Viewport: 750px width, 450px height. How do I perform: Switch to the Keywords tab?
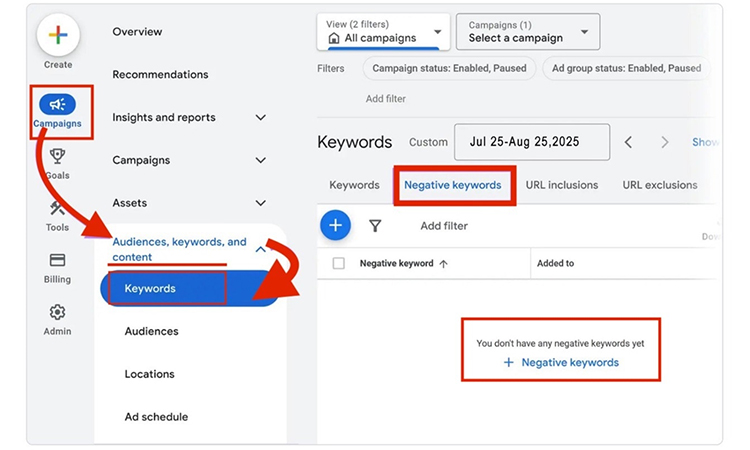[x=354, y=185]
